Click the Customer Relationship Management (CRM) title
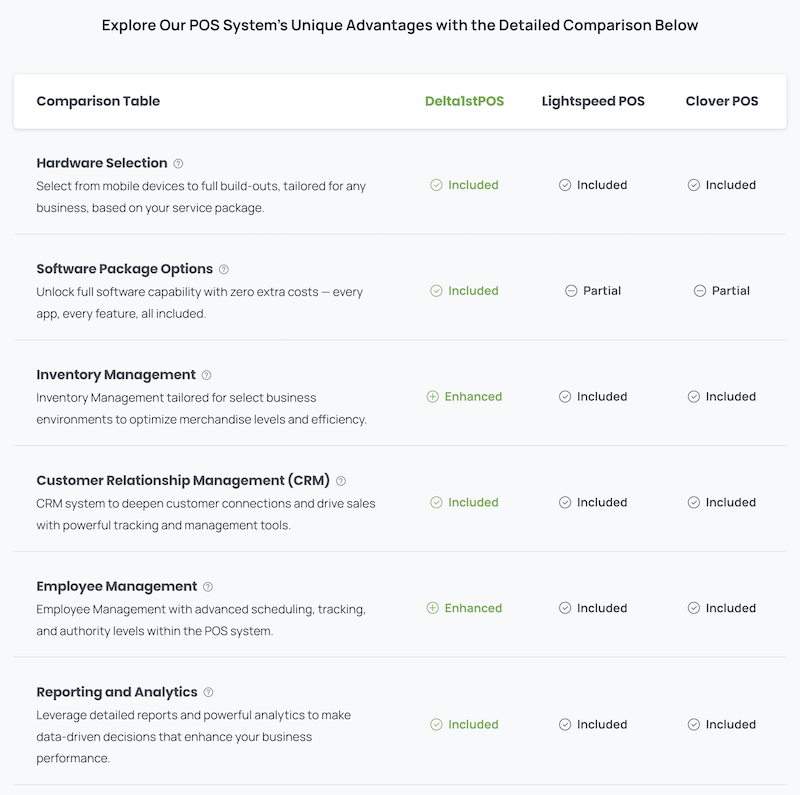800x795 pixels. [x=183, y=481]
